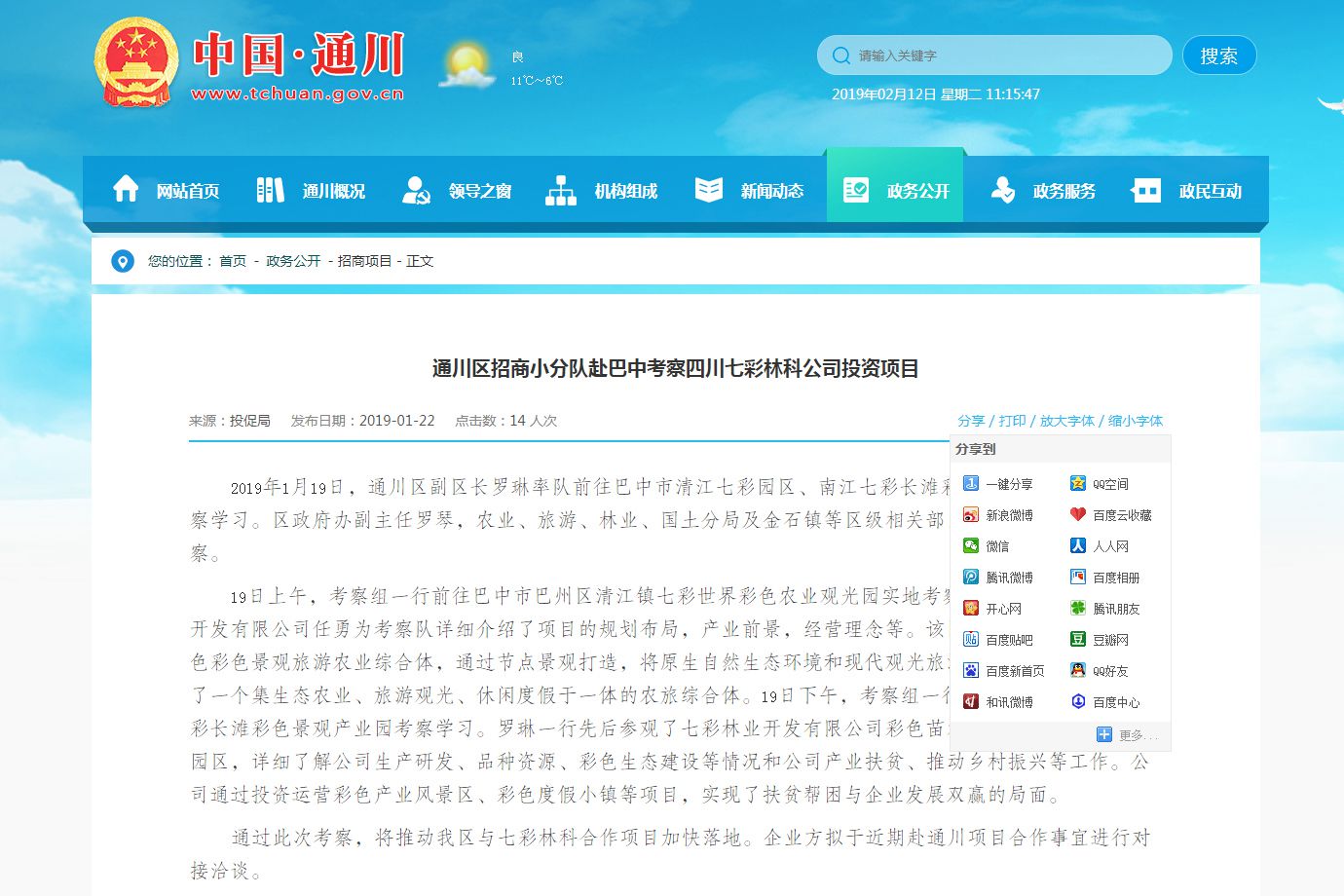This screenshot has width=1344, height=896.
Task: Click the QQ空间 star icon
Action: click(1078, 484)
